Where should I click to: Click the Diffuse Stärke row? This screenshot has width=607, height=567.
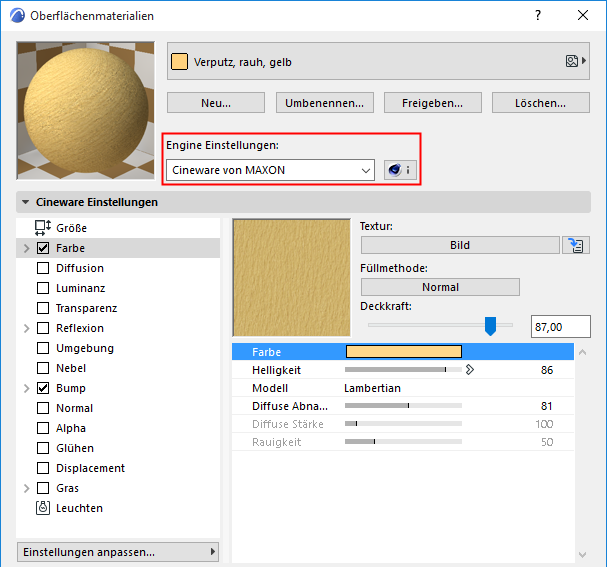(403, 424)
